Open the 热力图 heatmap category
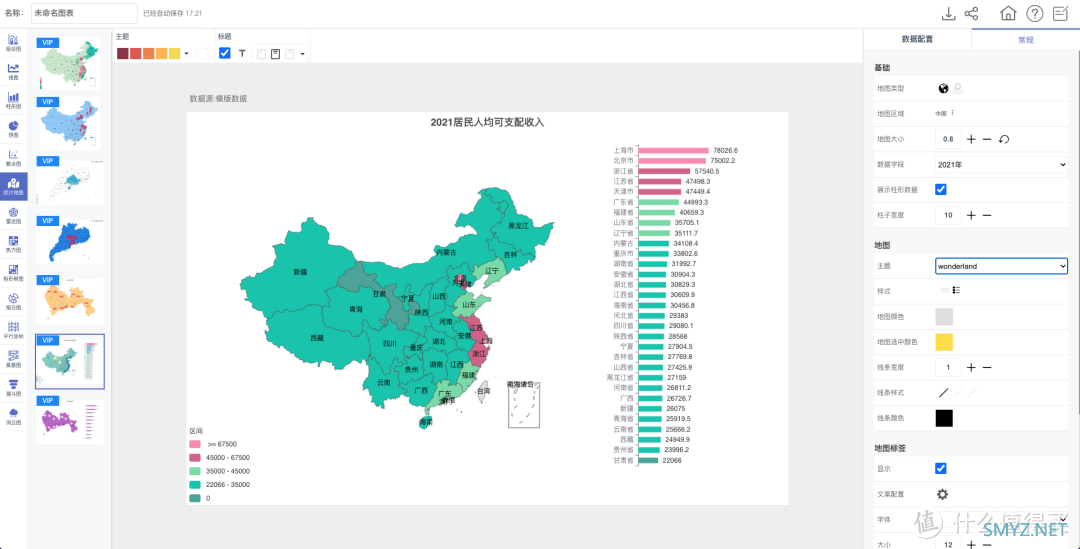The image size is (1080, 549). pyautogui.click(x=14, y=244)
